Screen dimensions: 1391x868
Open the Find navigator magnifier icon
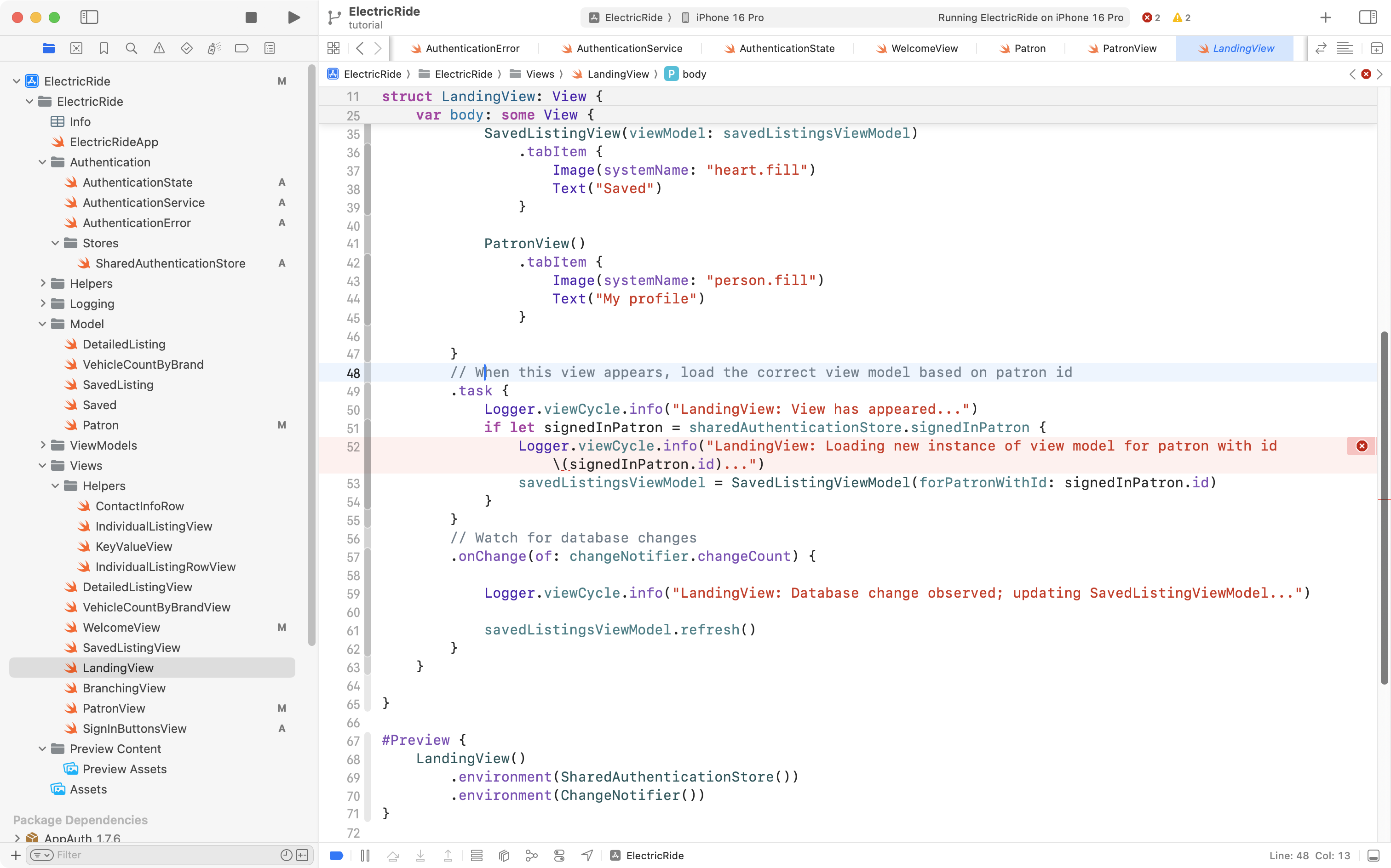point(131,48)
